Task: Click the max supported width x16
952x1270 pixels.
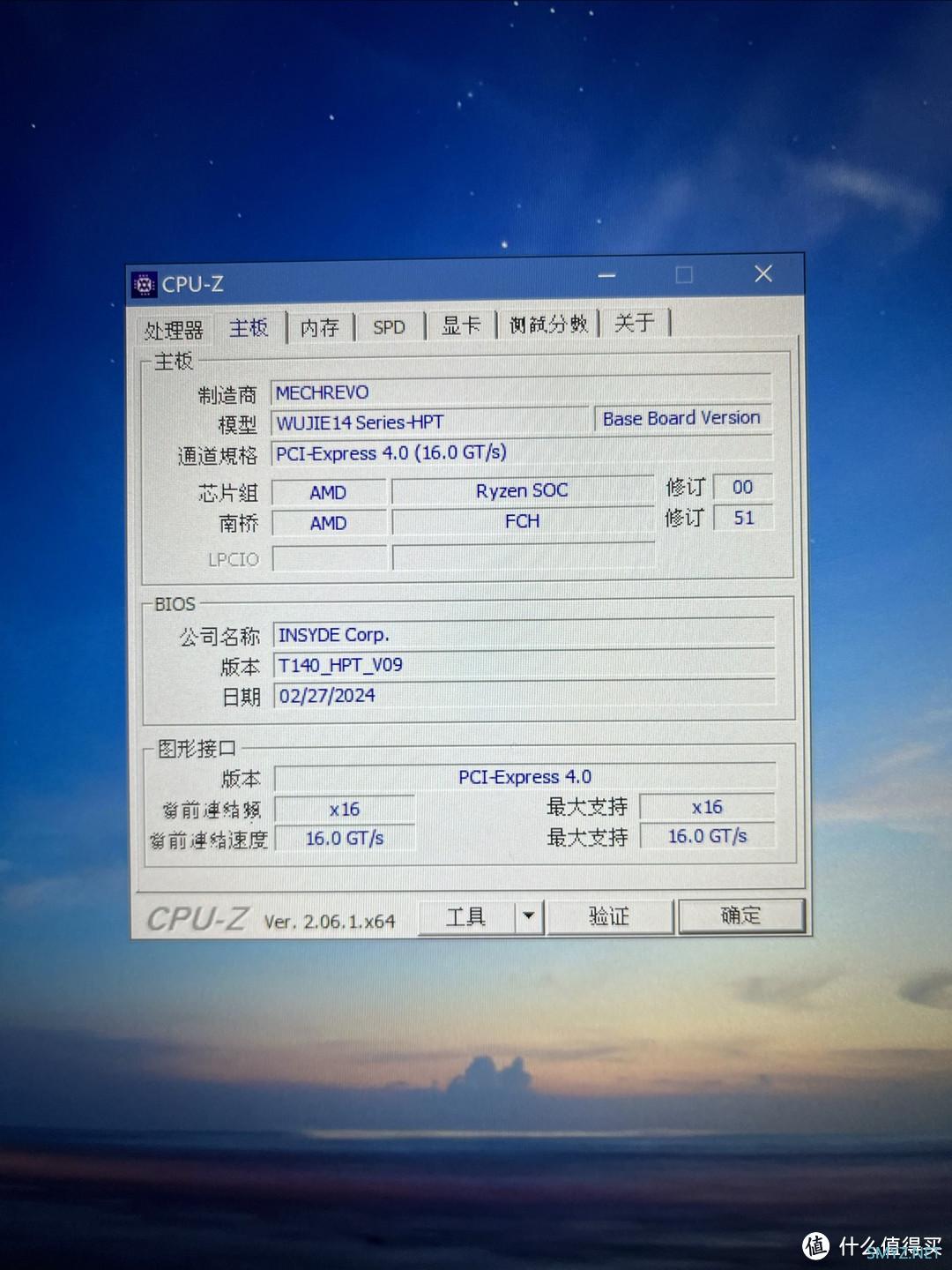Action: (x=707, y=807)
